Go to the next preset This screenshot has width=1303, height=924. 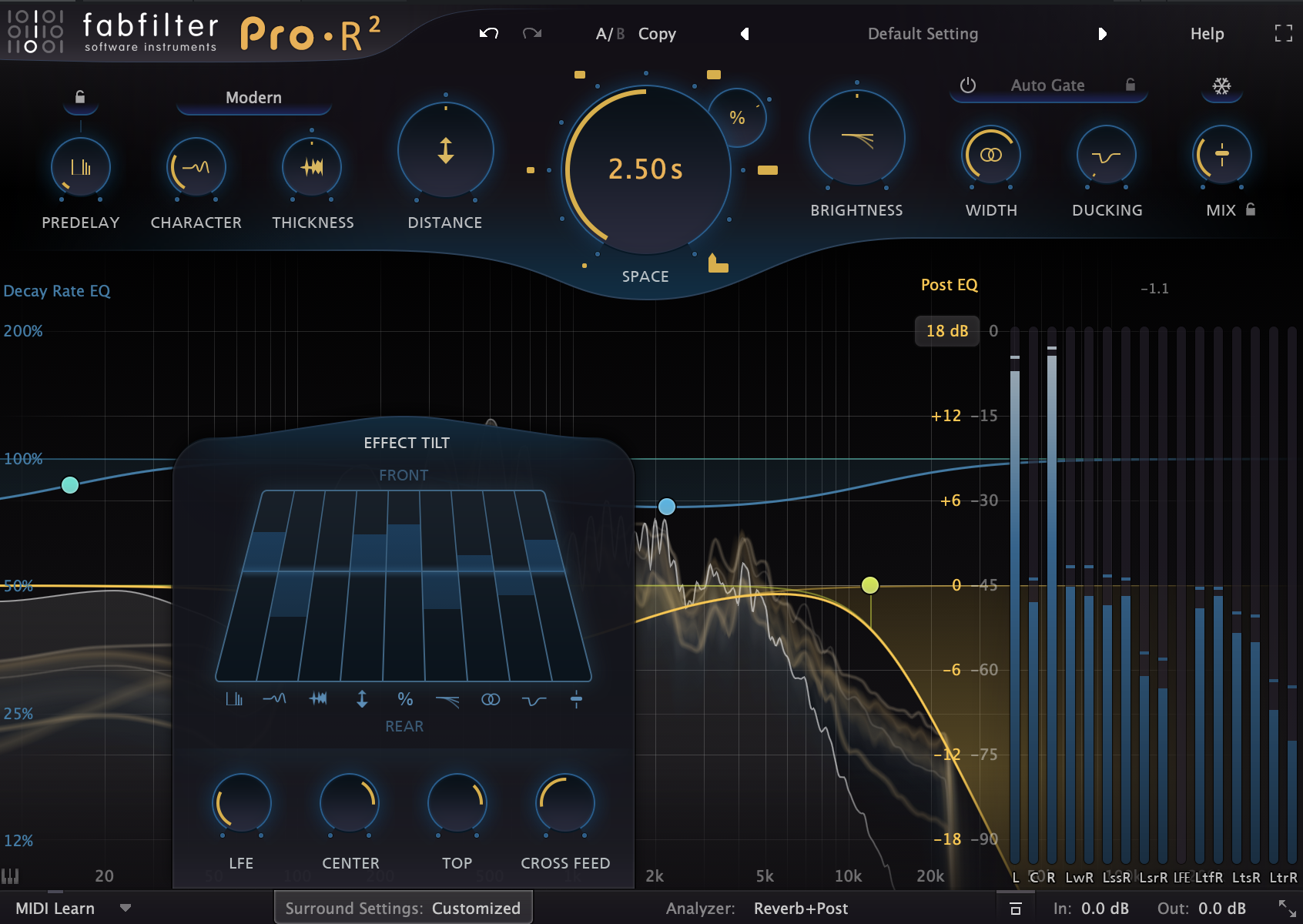[1102, 34]
